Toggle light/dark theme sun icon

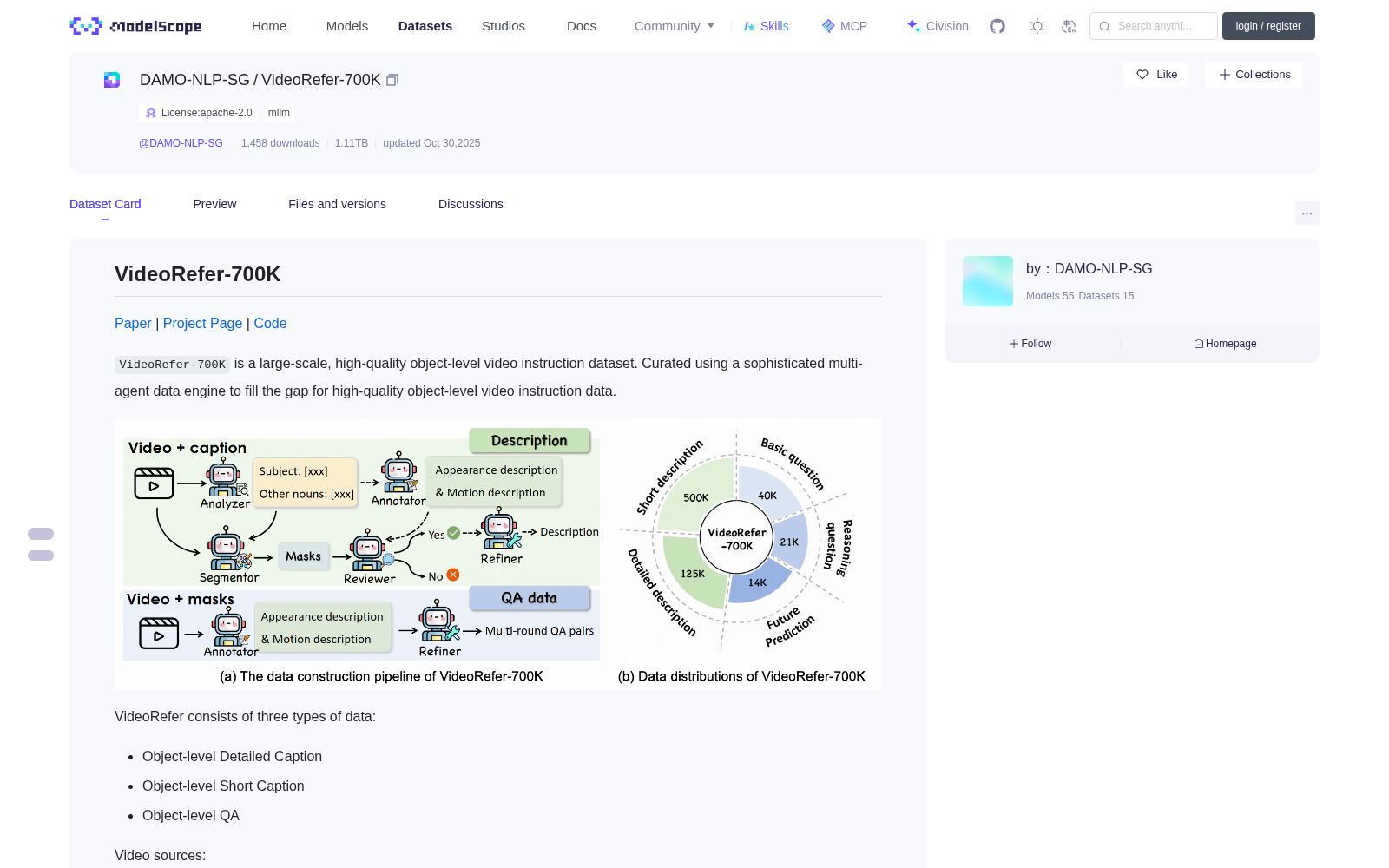tap(1037, 26)
